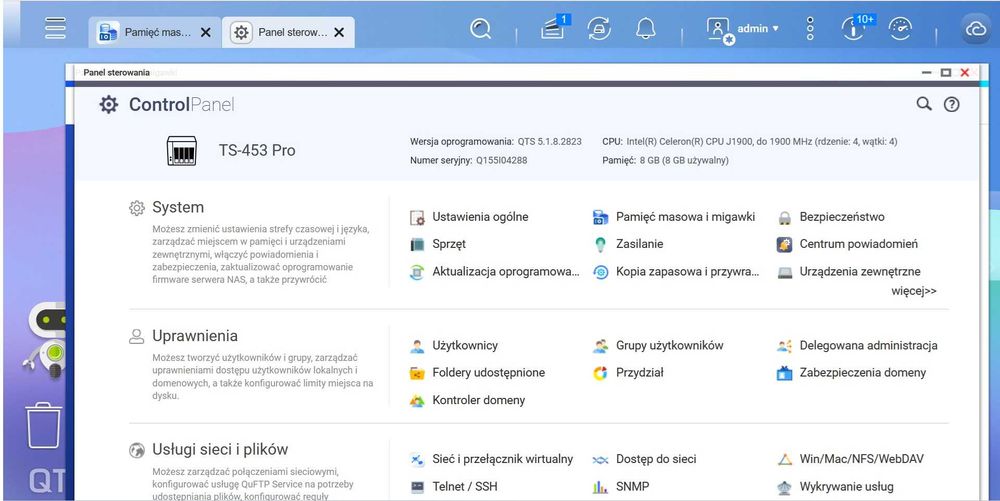The image size is (1000, 501).
Task: Click the Urządzenia zewnętrzne device icon
Action: click(784, 273)
